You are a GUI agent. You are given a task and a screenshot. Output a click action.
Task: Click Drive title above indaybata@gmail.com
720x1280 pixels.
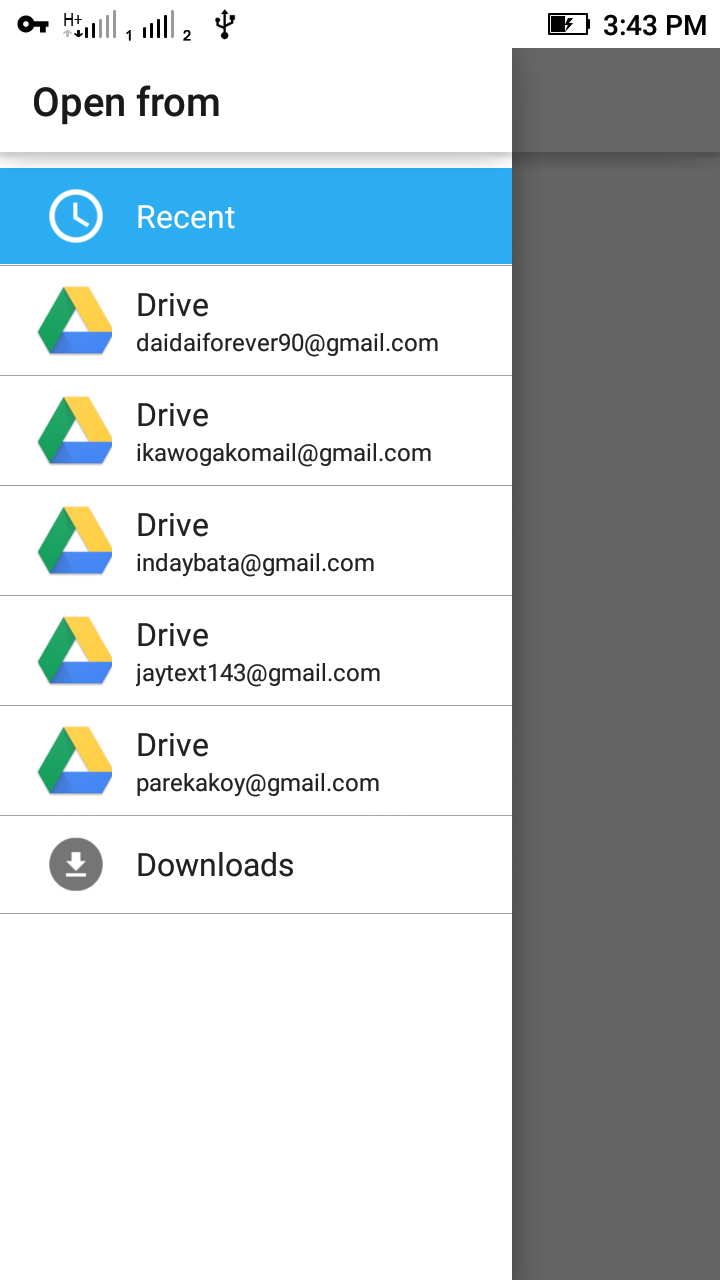click(x=172, y=525)
